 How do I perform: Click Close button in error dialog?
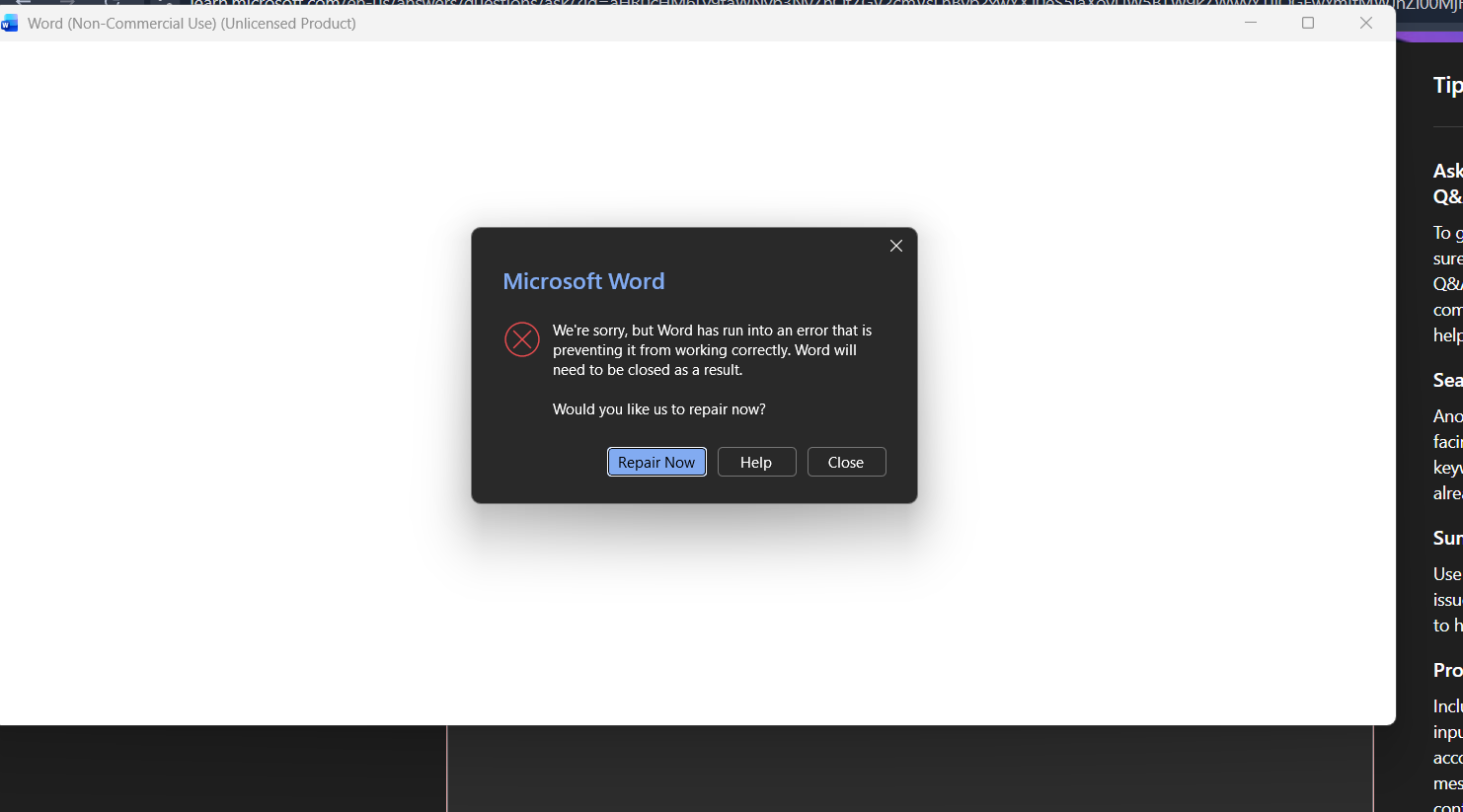click(x=846, y=462)
